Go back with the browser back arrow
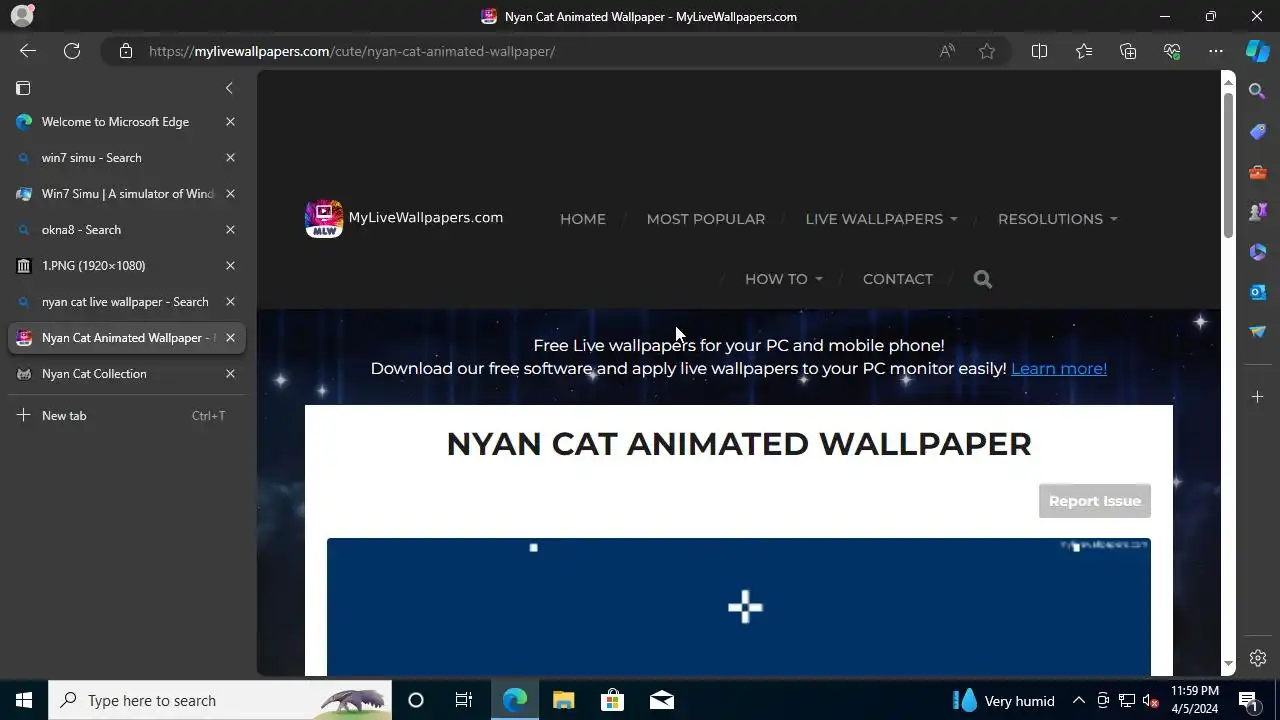This screenshot has height=720, width=1280. [28, 51]
